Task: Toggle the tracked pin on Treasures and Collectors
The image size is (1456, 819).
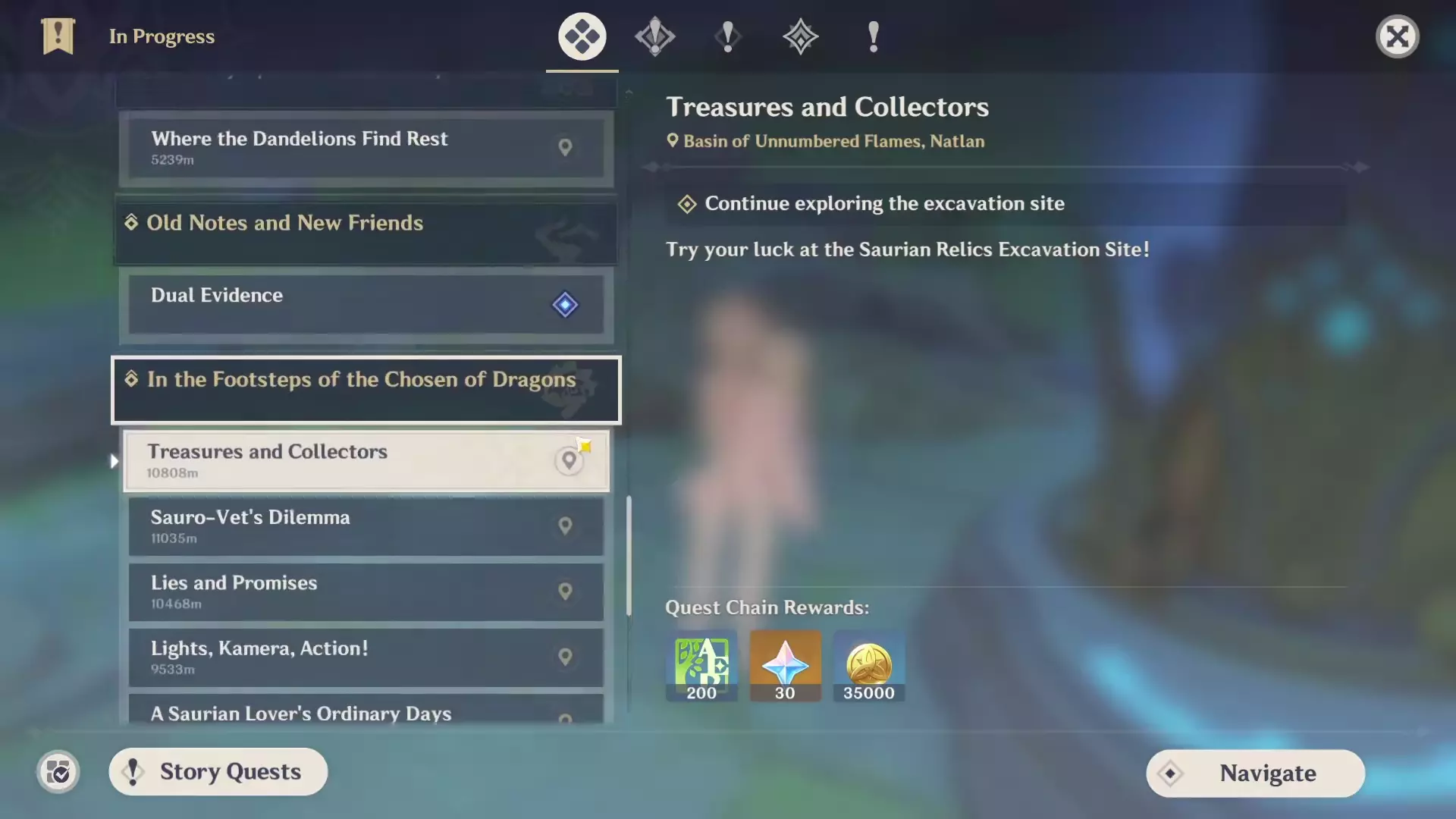Action: tap(569, 460)
